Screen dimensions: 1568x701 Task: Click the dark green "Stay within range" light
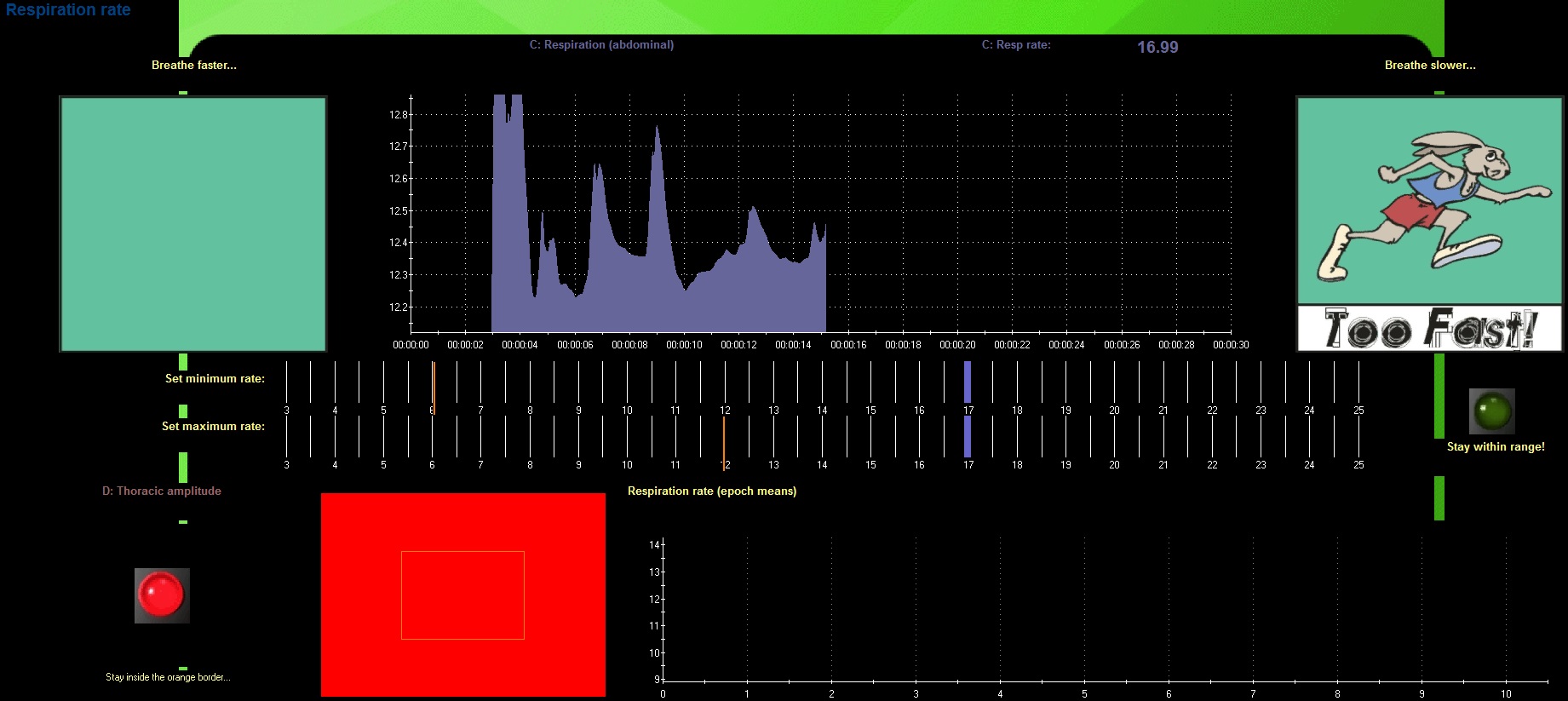(1491, 411)
